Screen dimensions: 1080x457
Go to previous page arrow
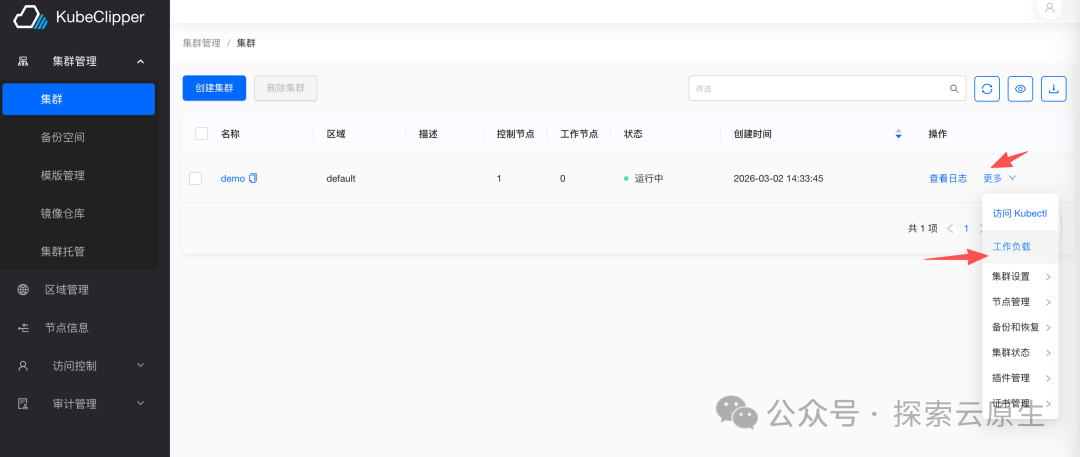point(951,228)
